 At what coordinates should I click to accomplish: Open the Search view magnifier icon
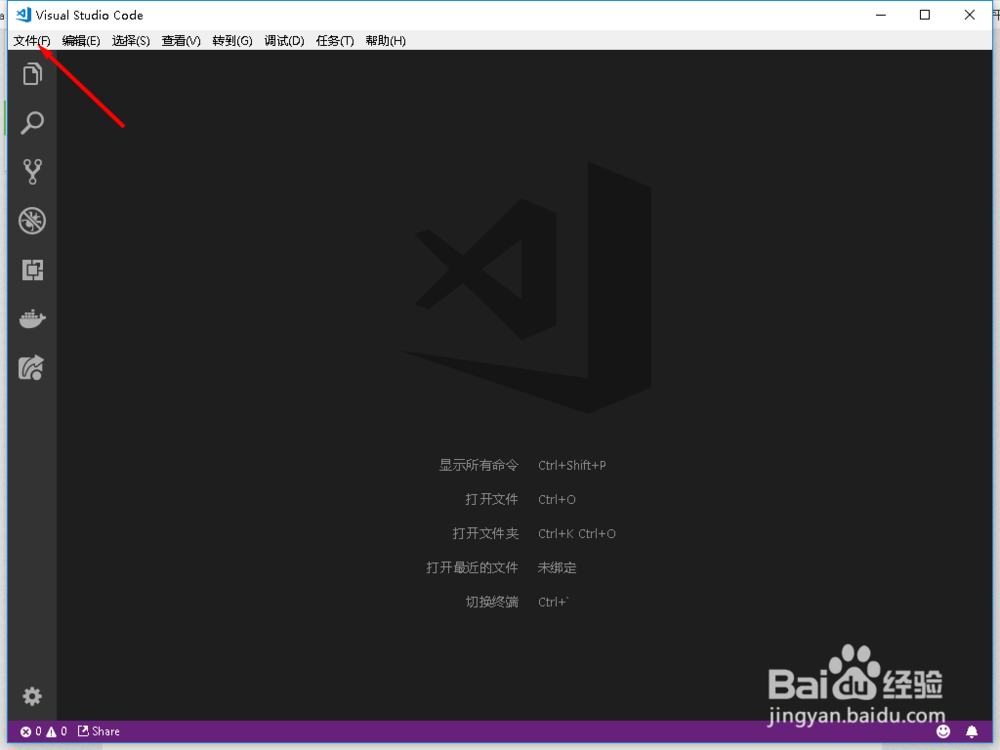pos(32,122)
